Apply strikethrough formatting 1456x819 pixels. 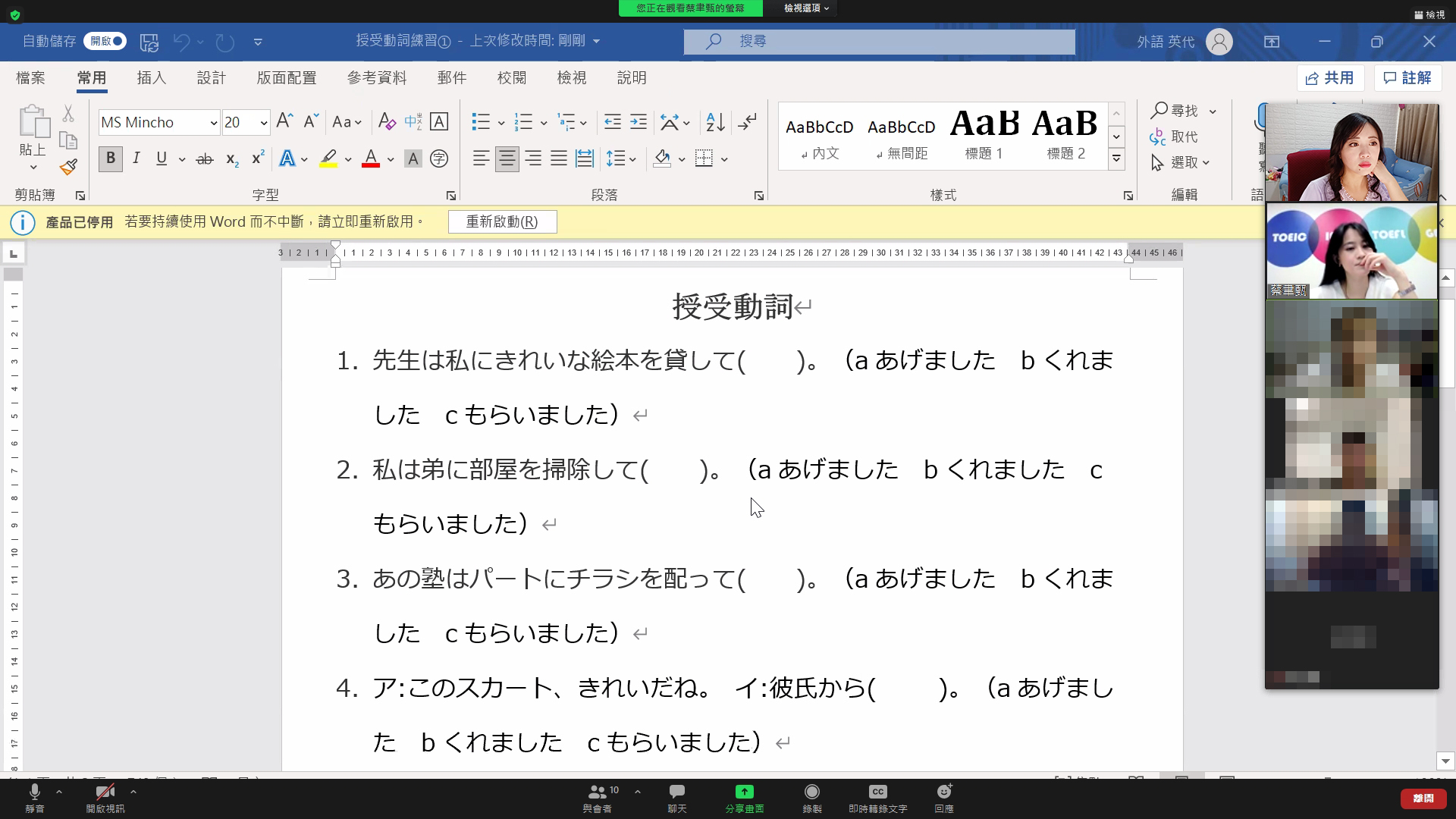tap(204, 159)
